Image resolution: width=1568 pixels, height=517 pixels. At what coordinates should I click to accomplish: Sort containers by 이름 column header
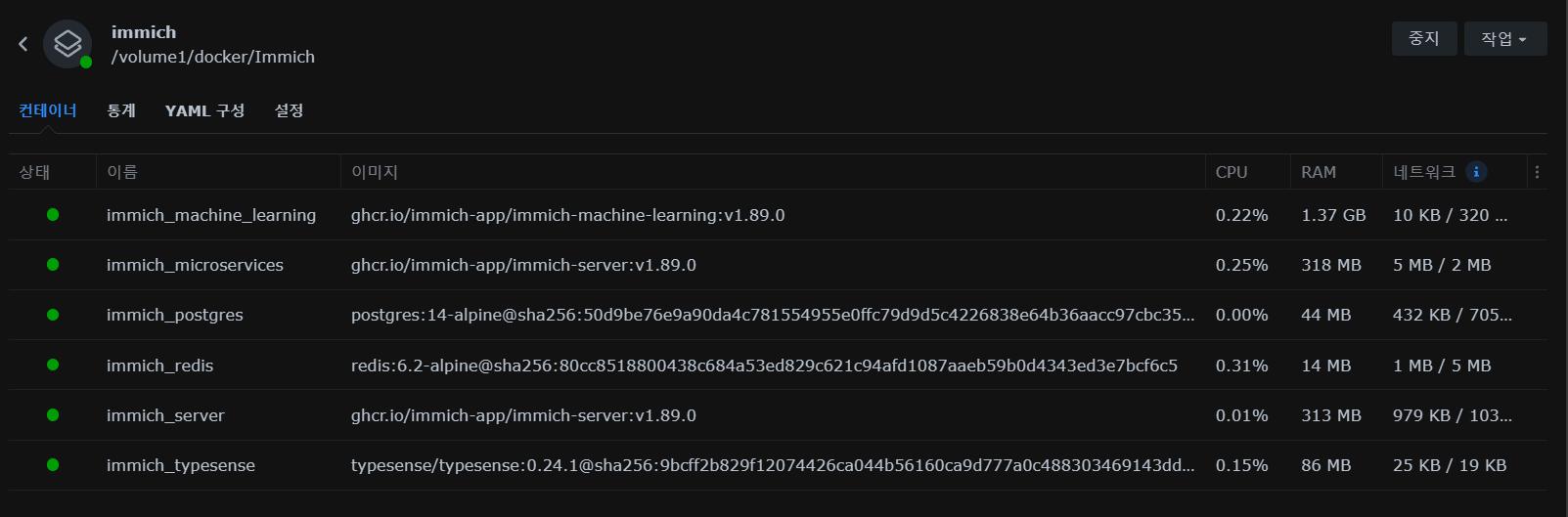(122, 172)
